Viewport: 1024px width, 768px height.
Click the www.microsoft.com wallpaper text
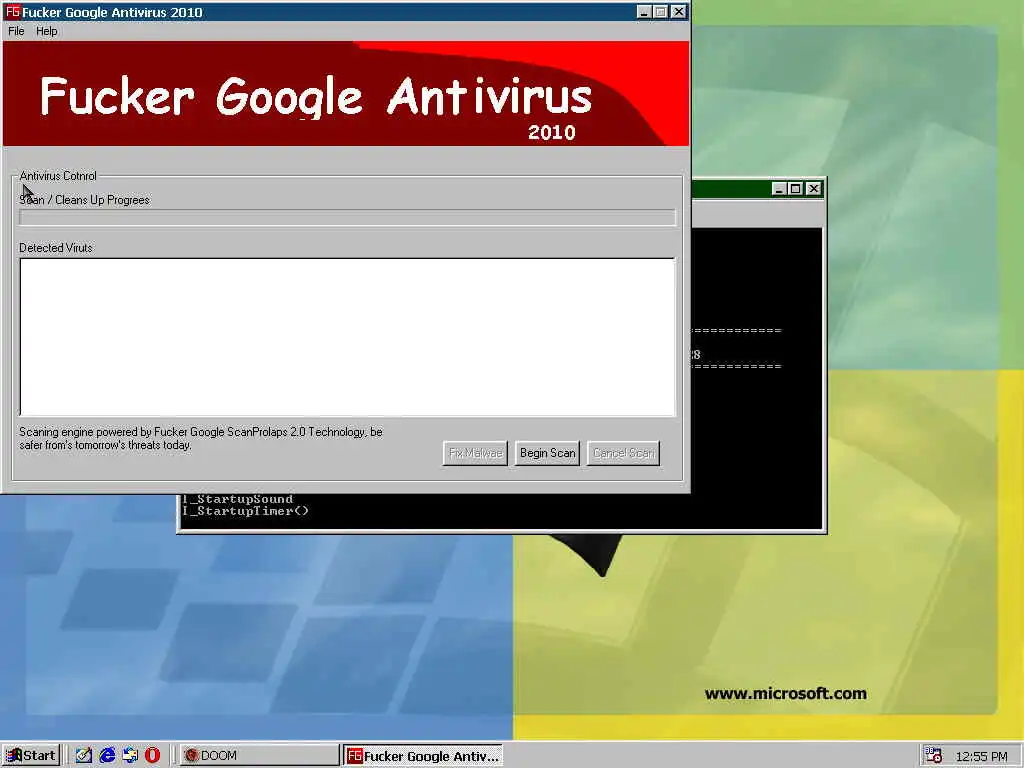point(786,694)
